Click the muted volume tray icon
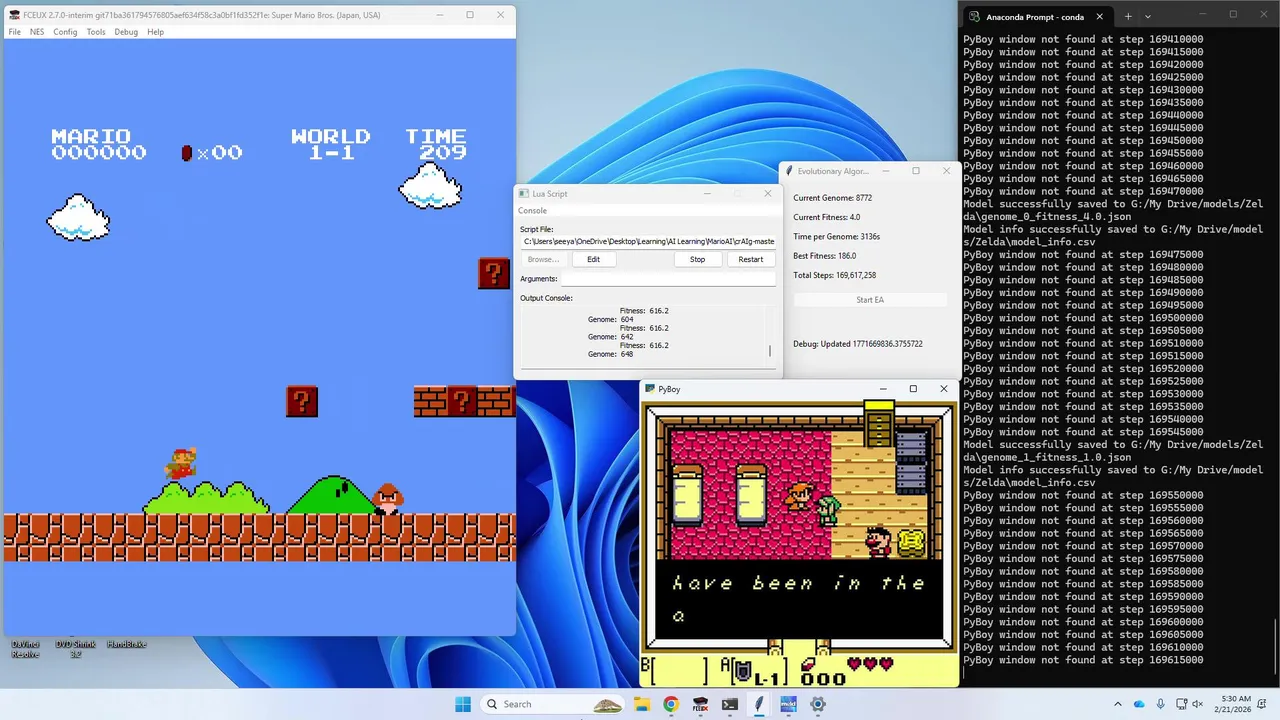The image size is (1280, 720). [1200, 704]
